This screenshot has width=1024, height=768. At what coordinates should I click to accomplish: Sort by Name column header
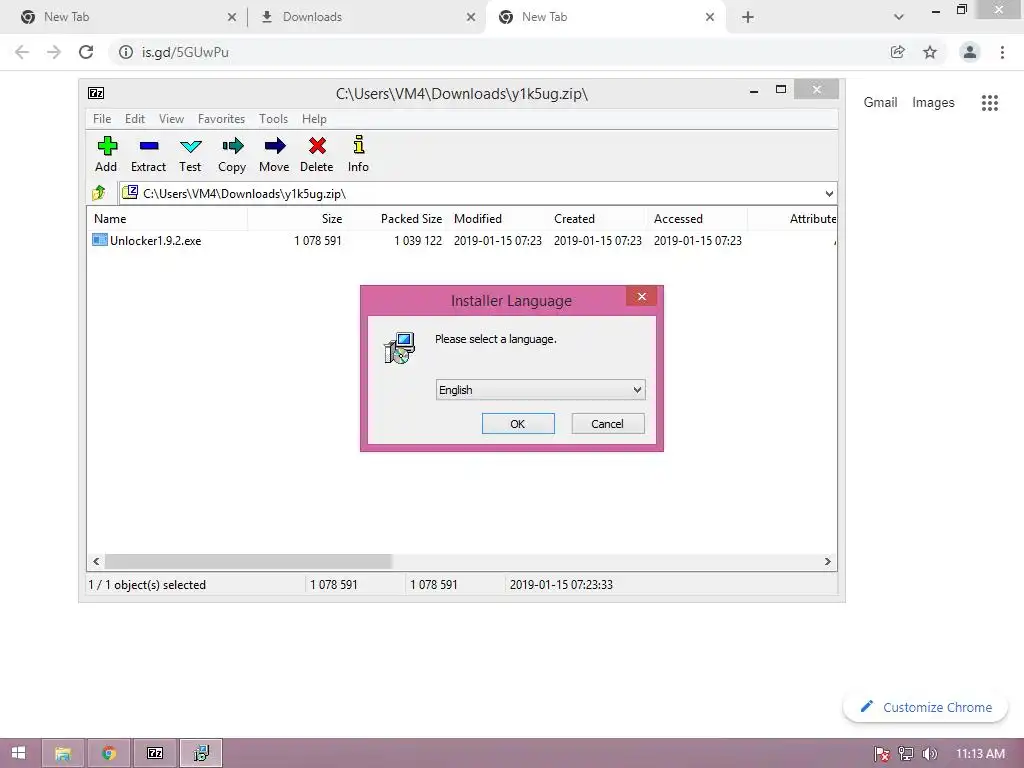[x=167, y=219]
